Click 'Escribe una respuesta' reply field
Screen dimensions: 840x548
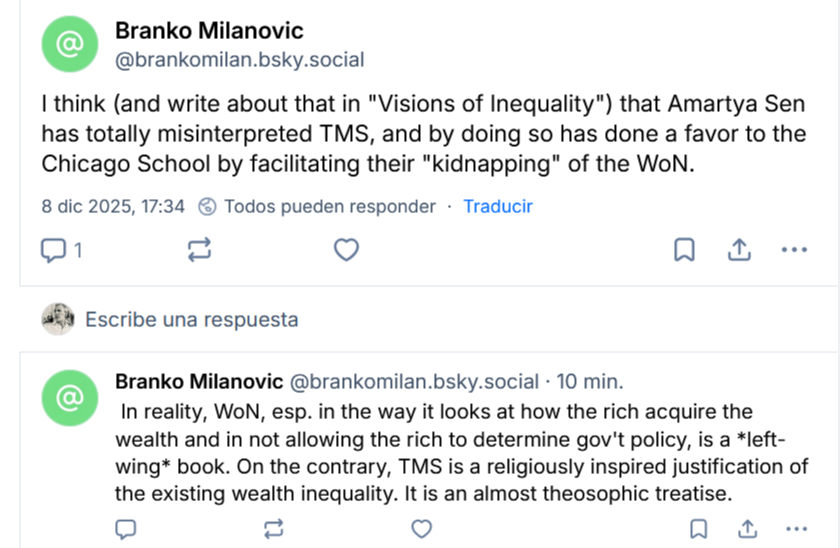pos(191,320)
